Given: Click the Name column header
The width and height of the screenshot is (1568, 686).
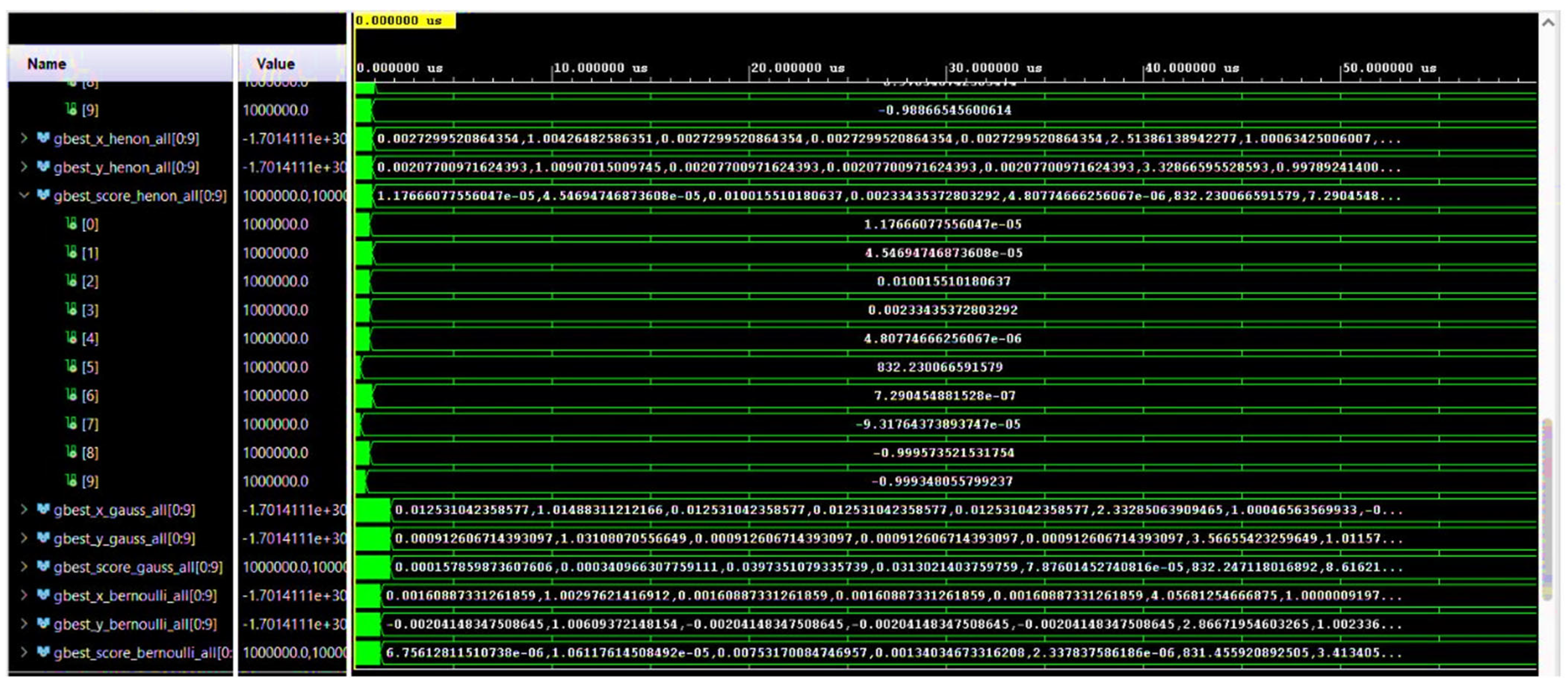Looking at the screenshot, I should click(x=47, y=63).
